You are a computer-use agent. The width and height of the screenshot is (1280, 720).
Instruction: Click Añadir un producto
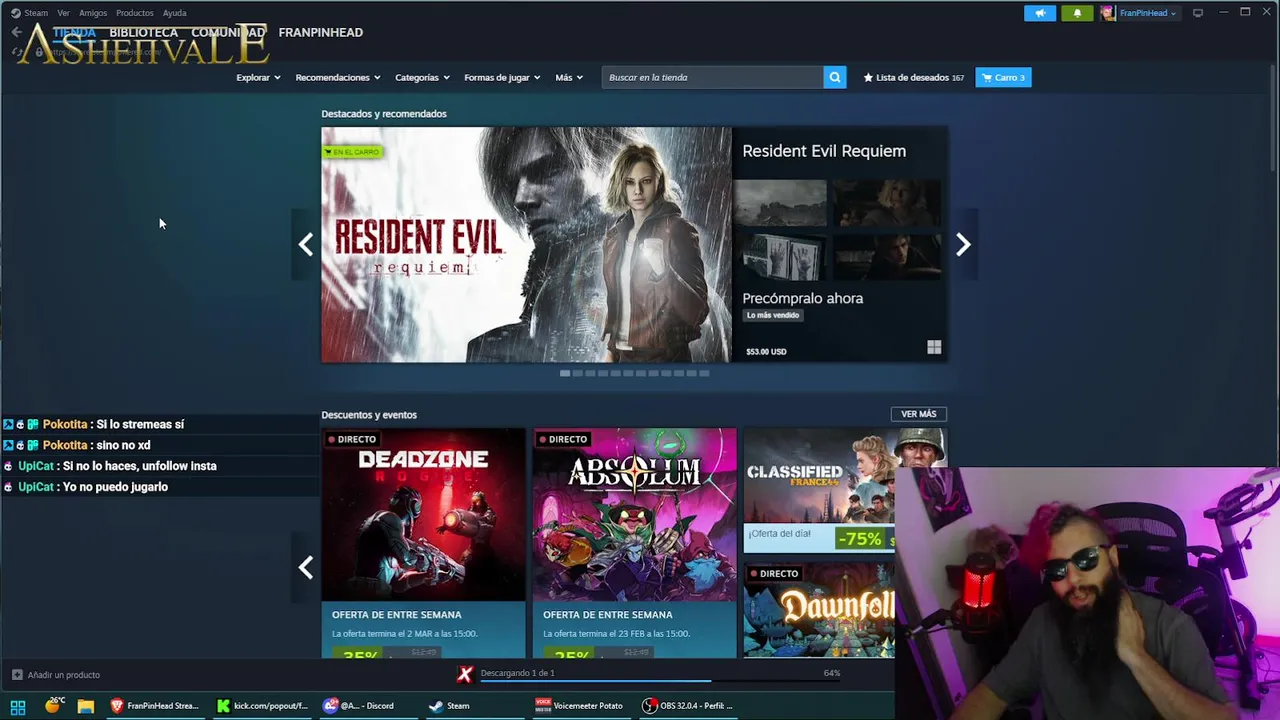coord(56,675)
